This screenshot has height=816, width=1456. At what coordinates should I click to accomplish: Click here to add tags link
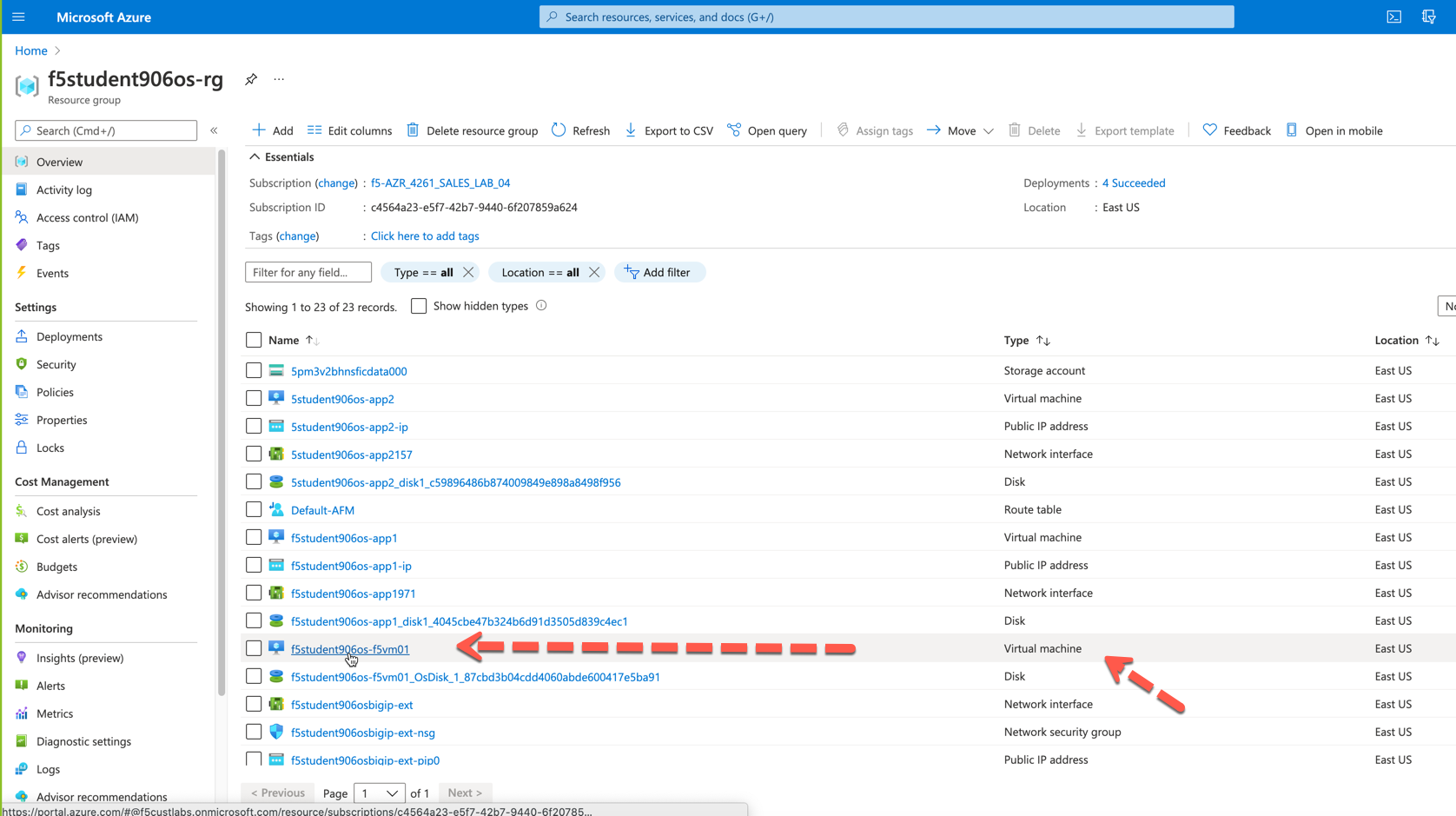click(x=425, y=236)
